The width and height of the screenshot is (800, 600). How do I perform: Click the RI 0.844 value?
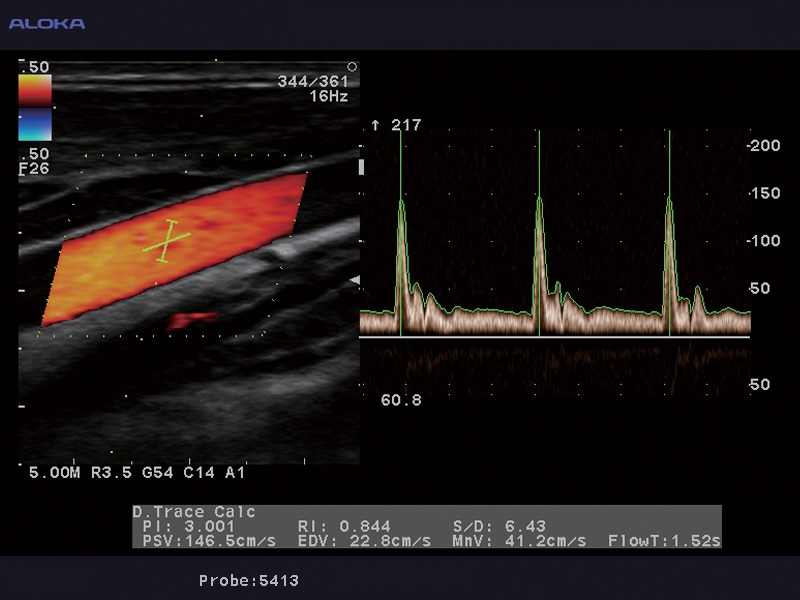[344, 526]
